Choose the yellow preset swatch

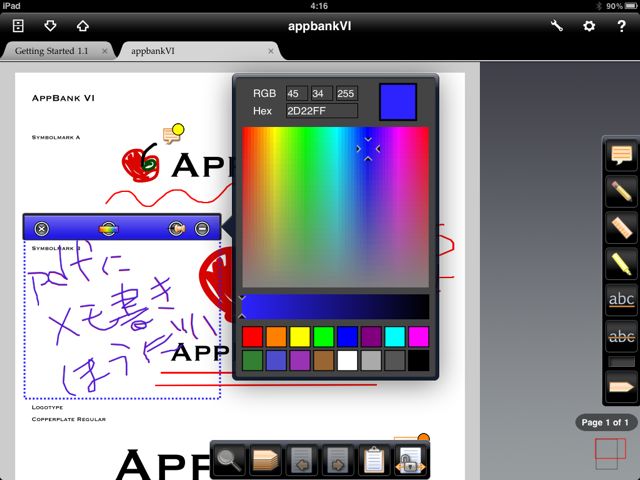(300, 337)
